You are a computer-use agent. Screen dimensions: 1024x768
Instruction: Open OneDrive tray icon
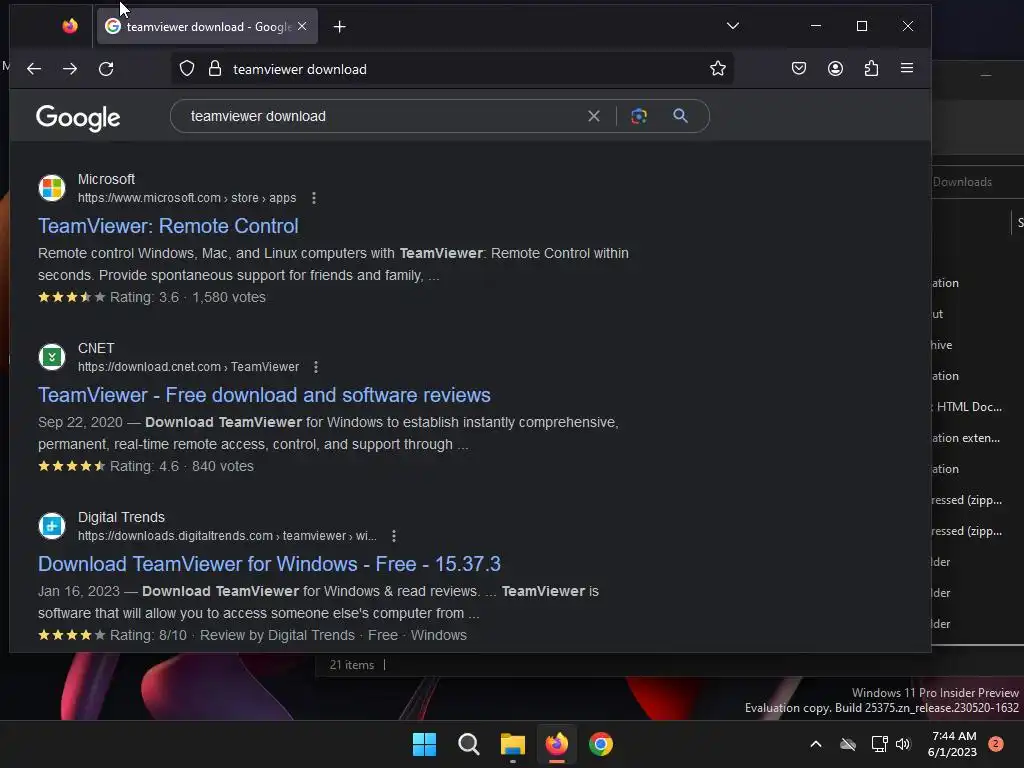(848, 744)
